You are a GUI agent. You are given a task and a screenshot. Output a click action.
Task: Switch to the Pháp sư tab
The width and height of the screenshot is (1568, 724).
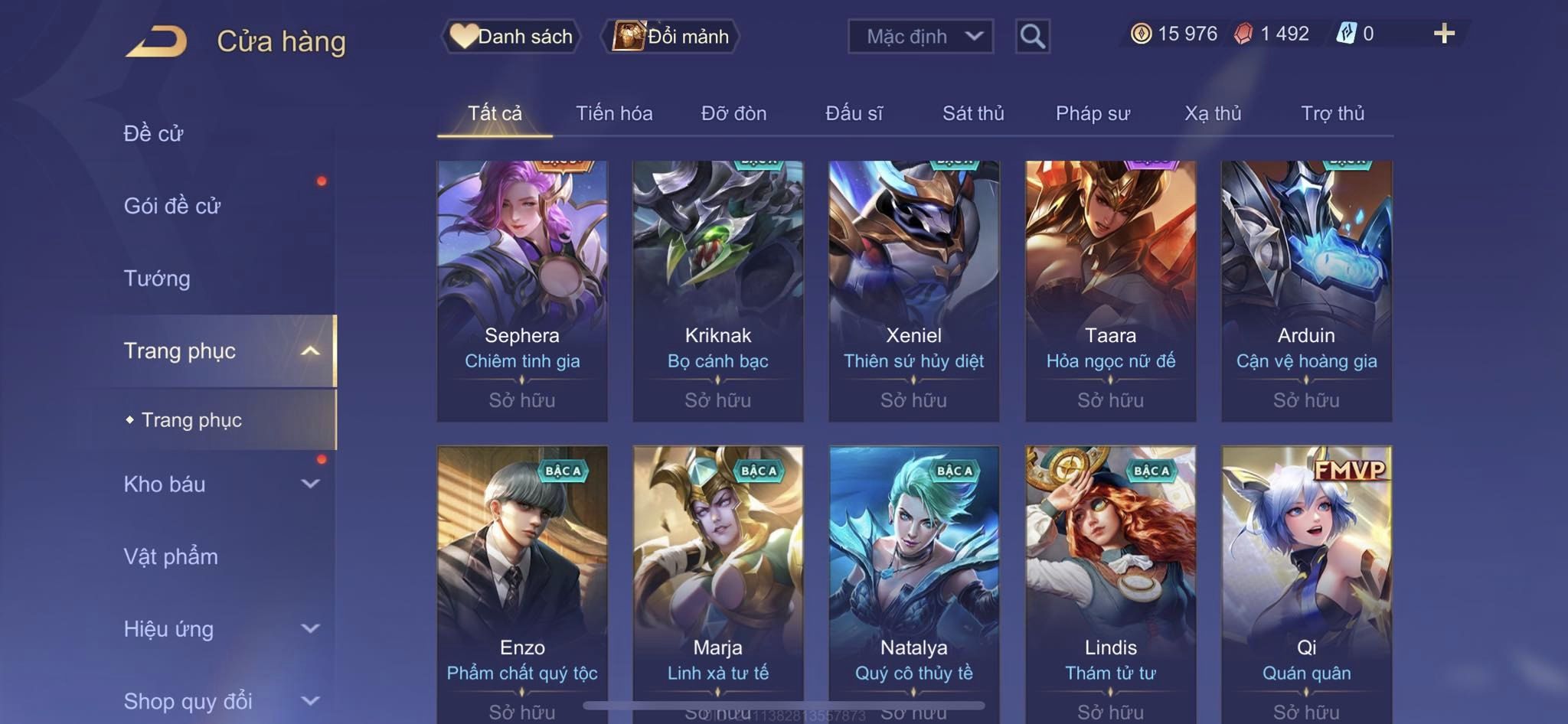pos(1093,113)
